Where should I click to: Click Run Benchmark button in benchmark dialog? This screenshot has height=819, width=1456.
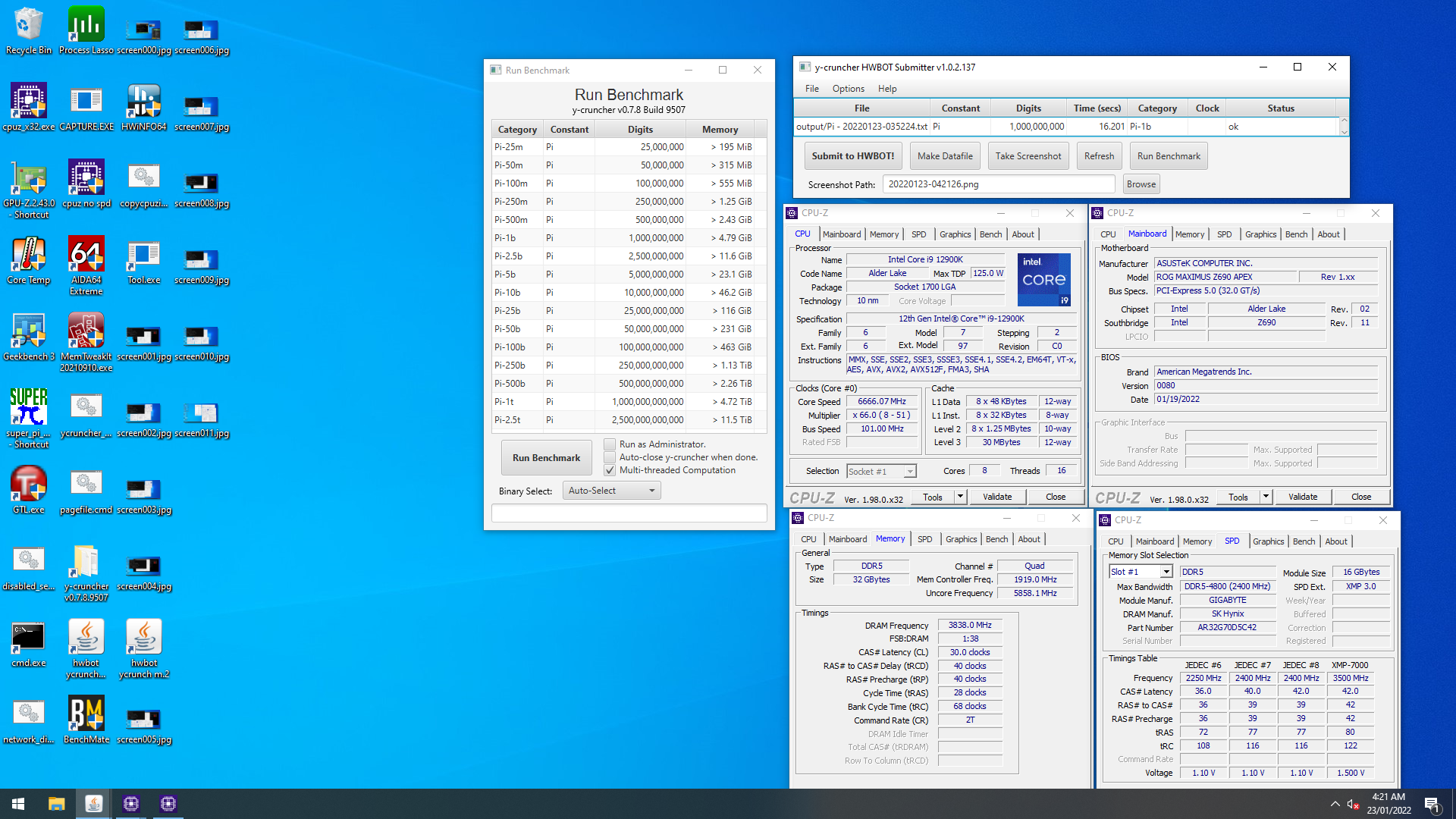pos(546,458)
